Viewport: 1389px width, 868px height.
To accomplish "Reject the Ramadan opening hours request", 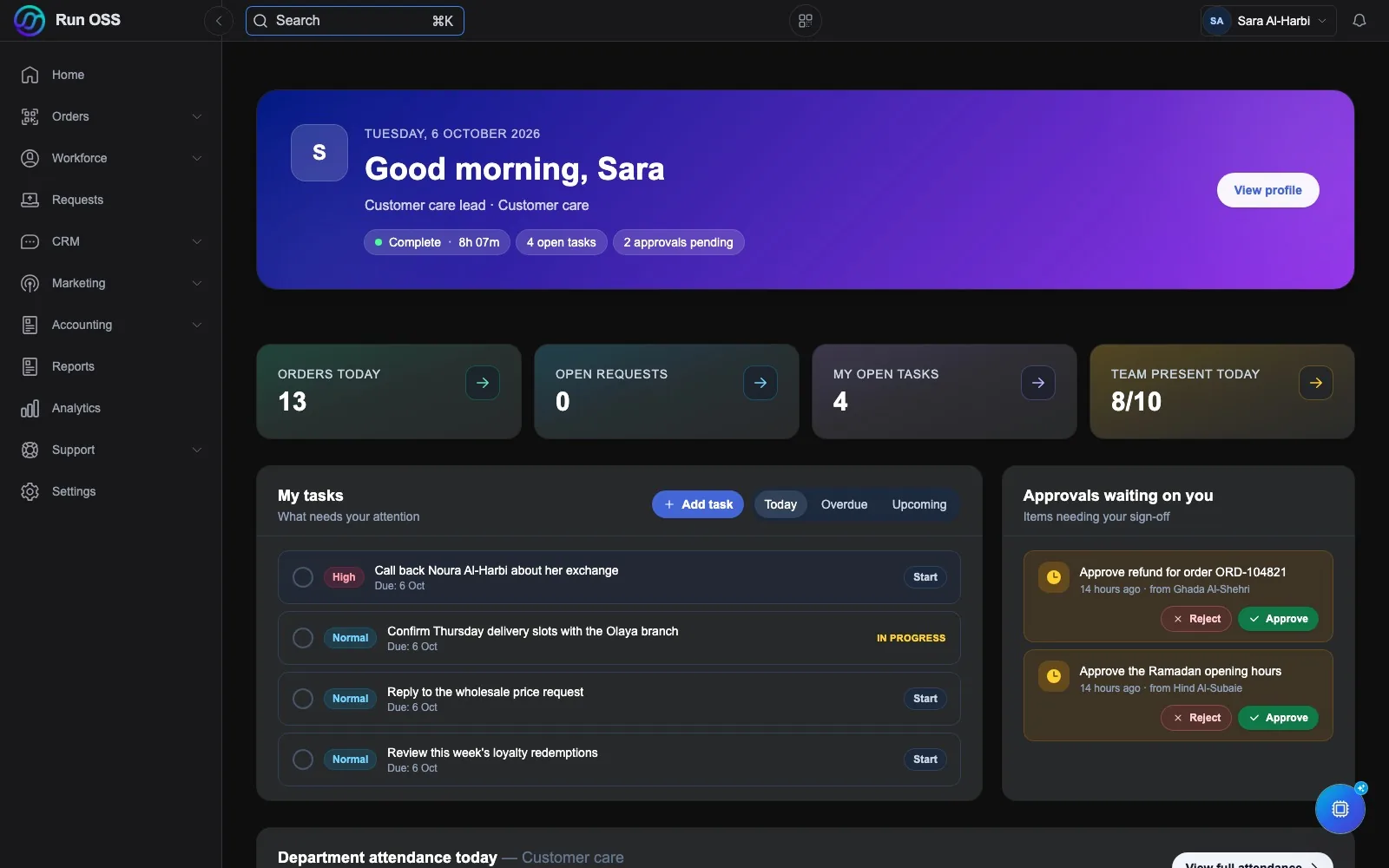I will tap(1196, 718).
